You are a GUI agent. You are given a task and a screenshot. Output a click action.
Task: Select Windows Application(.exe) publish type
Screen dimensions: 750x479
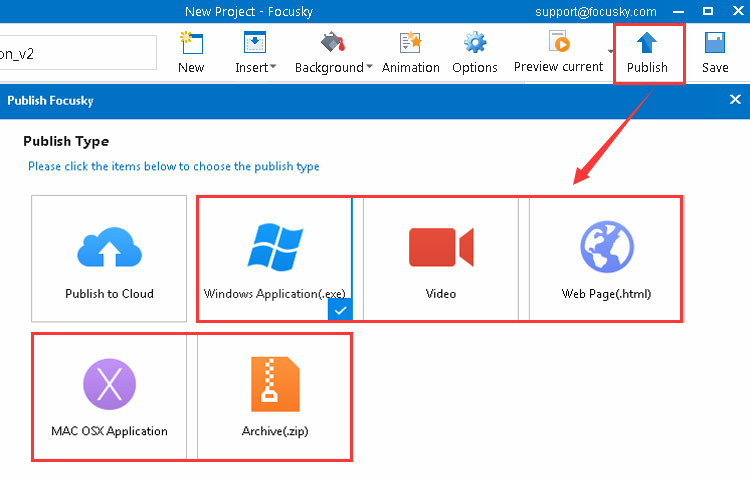coord(275,258)
